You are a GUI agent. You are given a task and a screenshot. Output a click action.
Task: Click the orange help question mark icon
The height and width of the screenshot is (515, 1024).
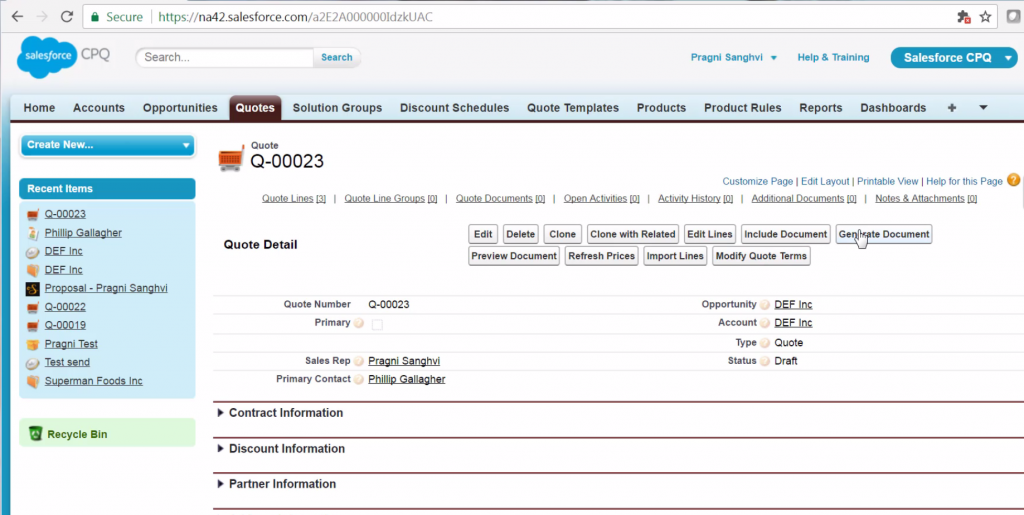1013,180
